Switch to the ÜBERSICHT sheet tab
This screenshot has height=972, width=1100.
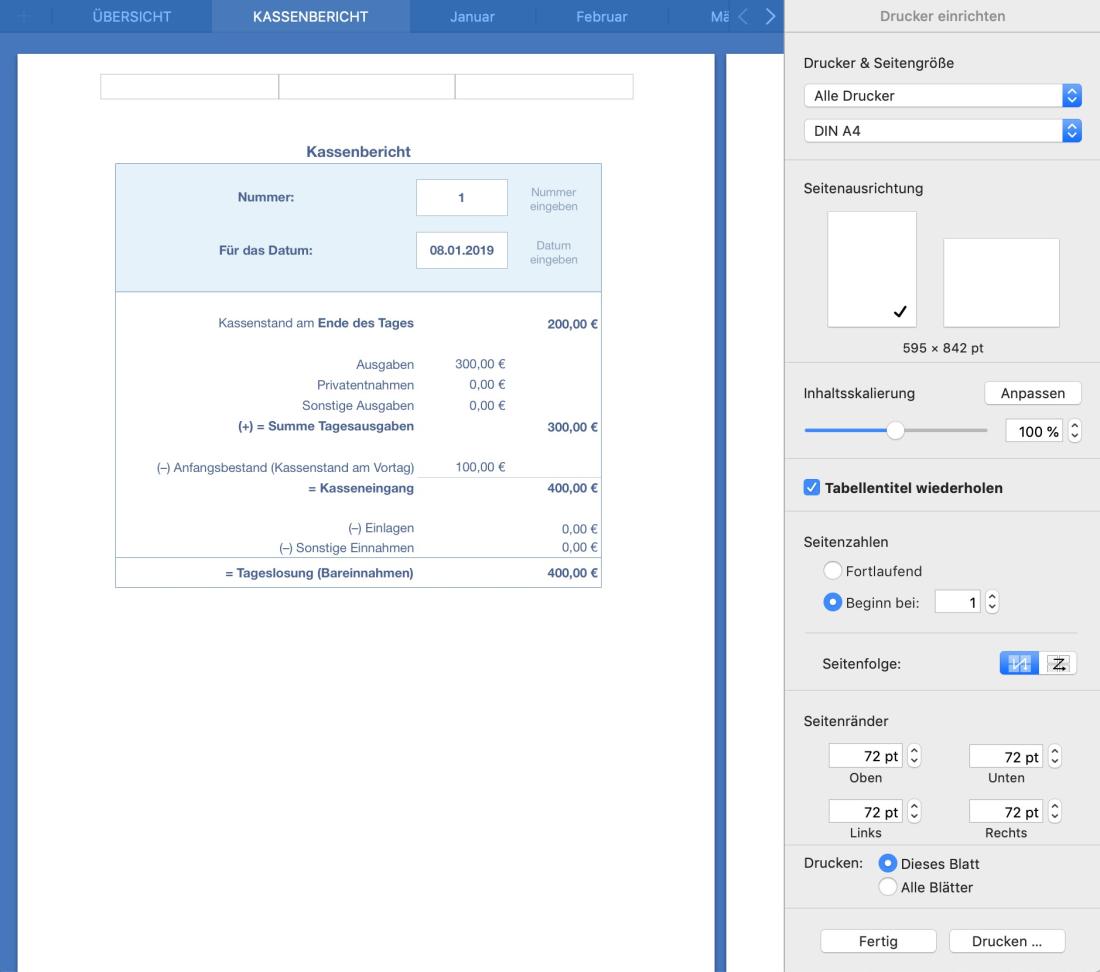(x=132, y=17)
